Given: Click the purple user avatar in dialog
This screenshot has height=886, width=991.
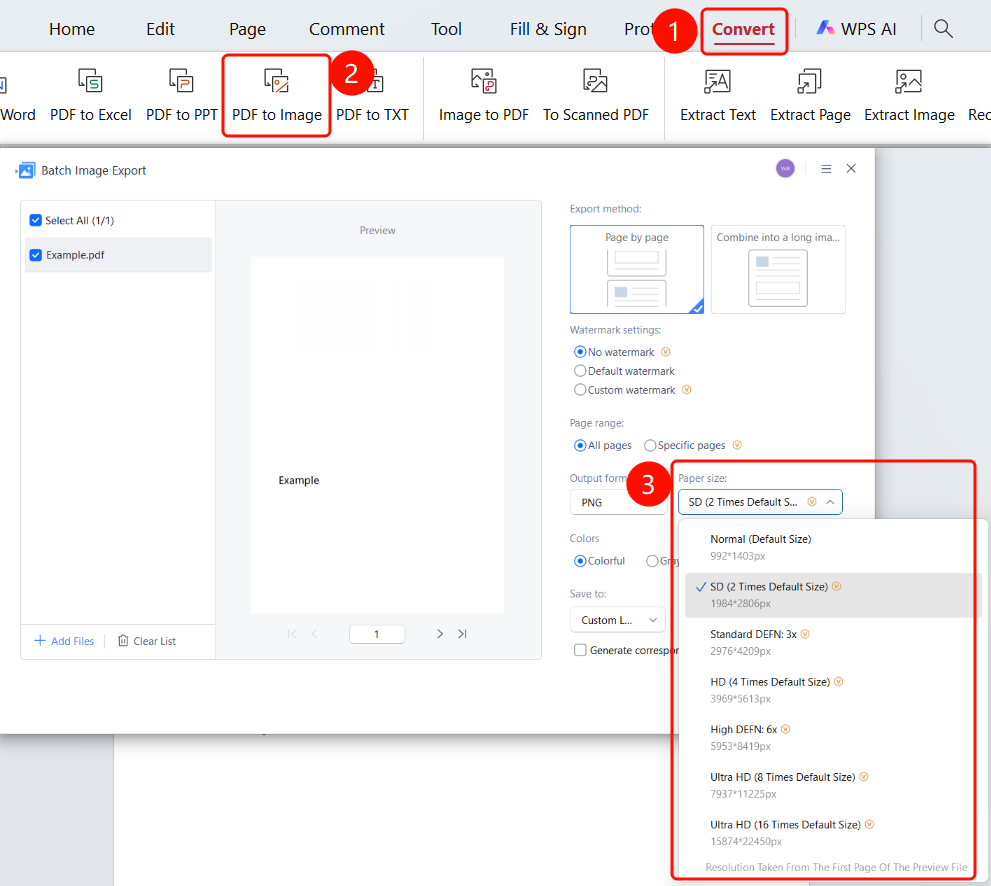Looking at the screenshot, I should [785, 169].
